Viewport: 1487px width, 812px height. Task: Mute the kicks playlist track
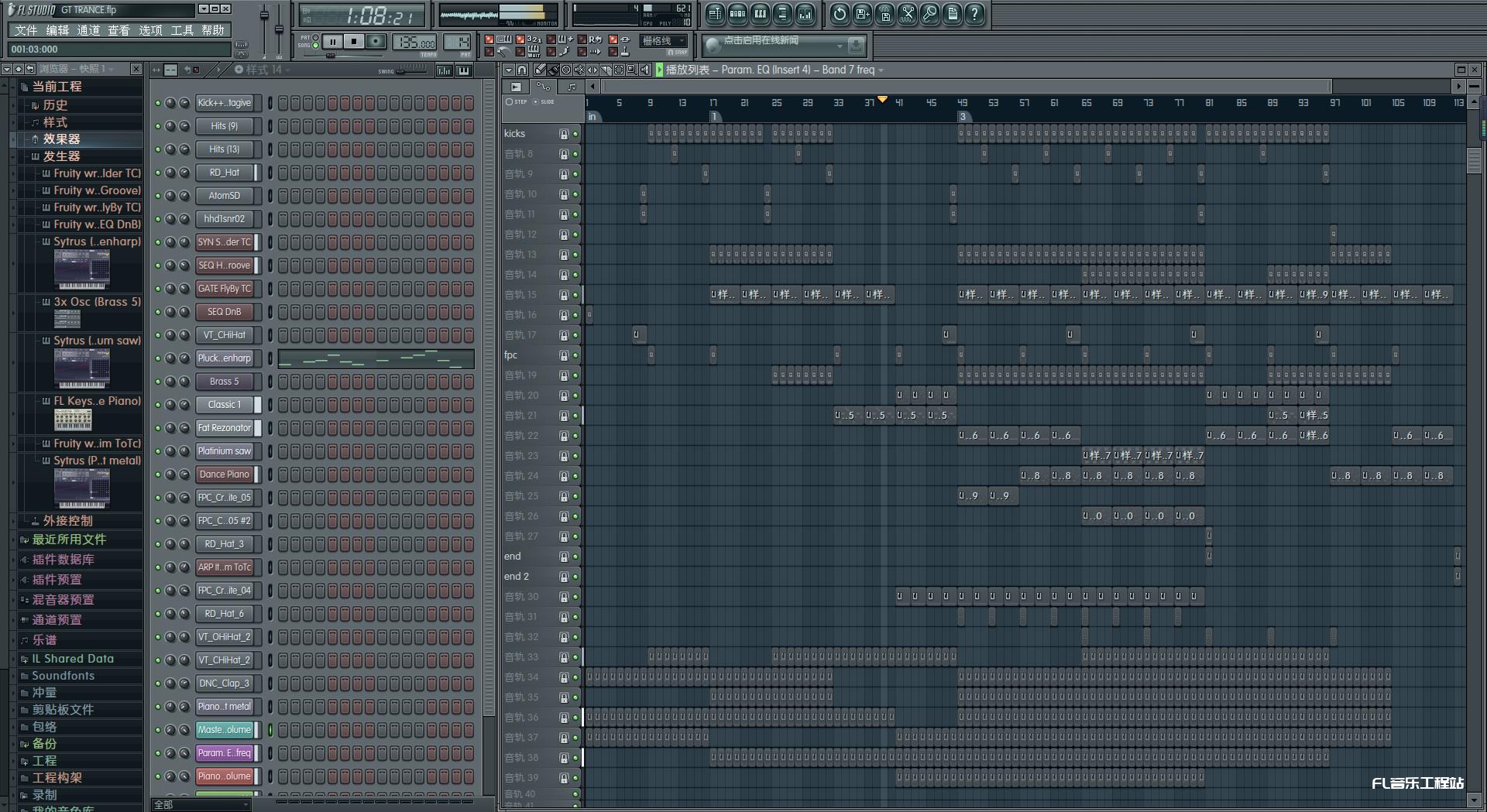[575, 134]
